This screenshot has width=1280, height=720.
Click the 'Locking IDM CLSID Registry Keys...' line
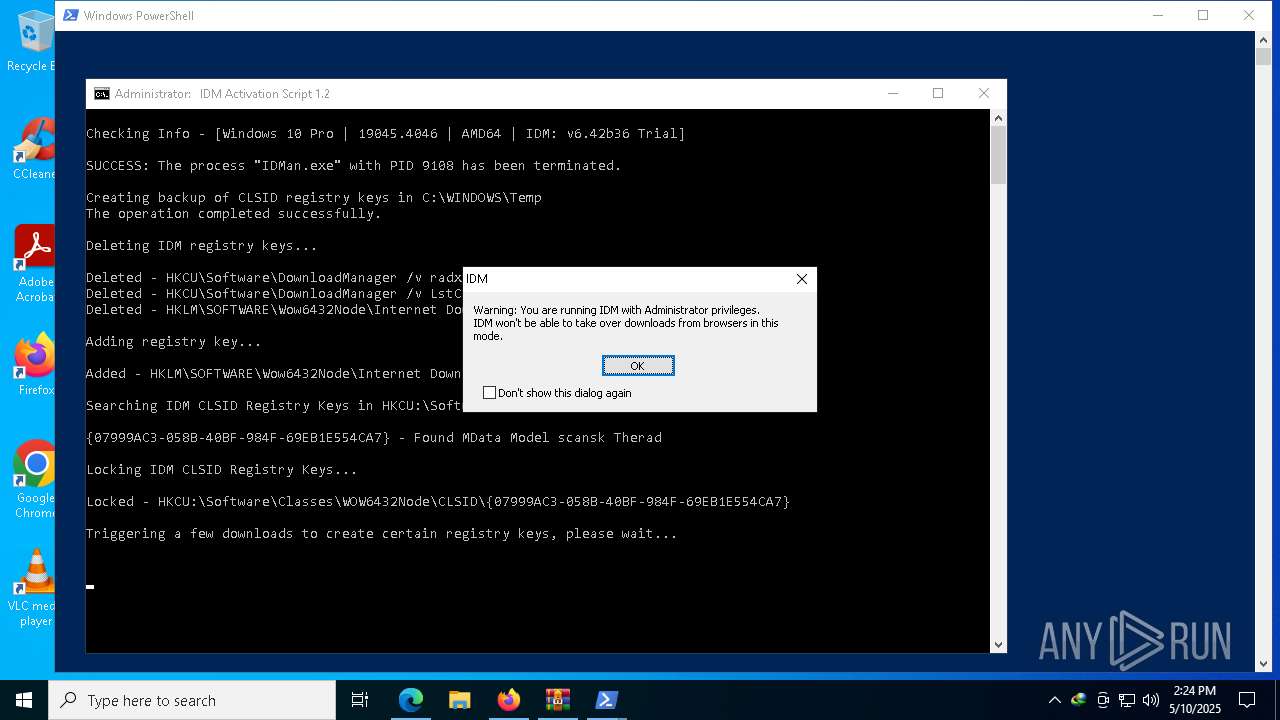pos(222,469)
